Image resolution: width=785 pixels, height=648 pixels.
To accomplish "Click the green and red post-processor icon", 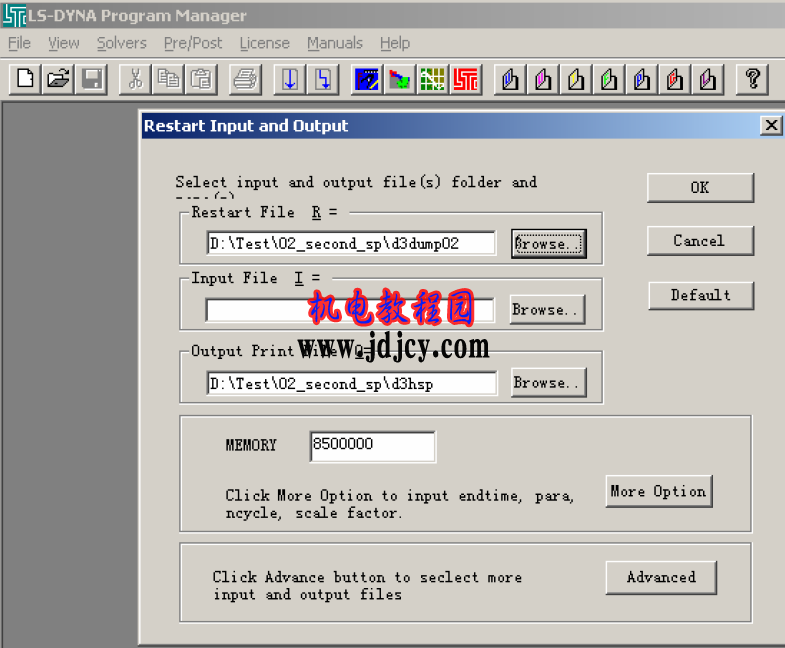I will 400,79.
